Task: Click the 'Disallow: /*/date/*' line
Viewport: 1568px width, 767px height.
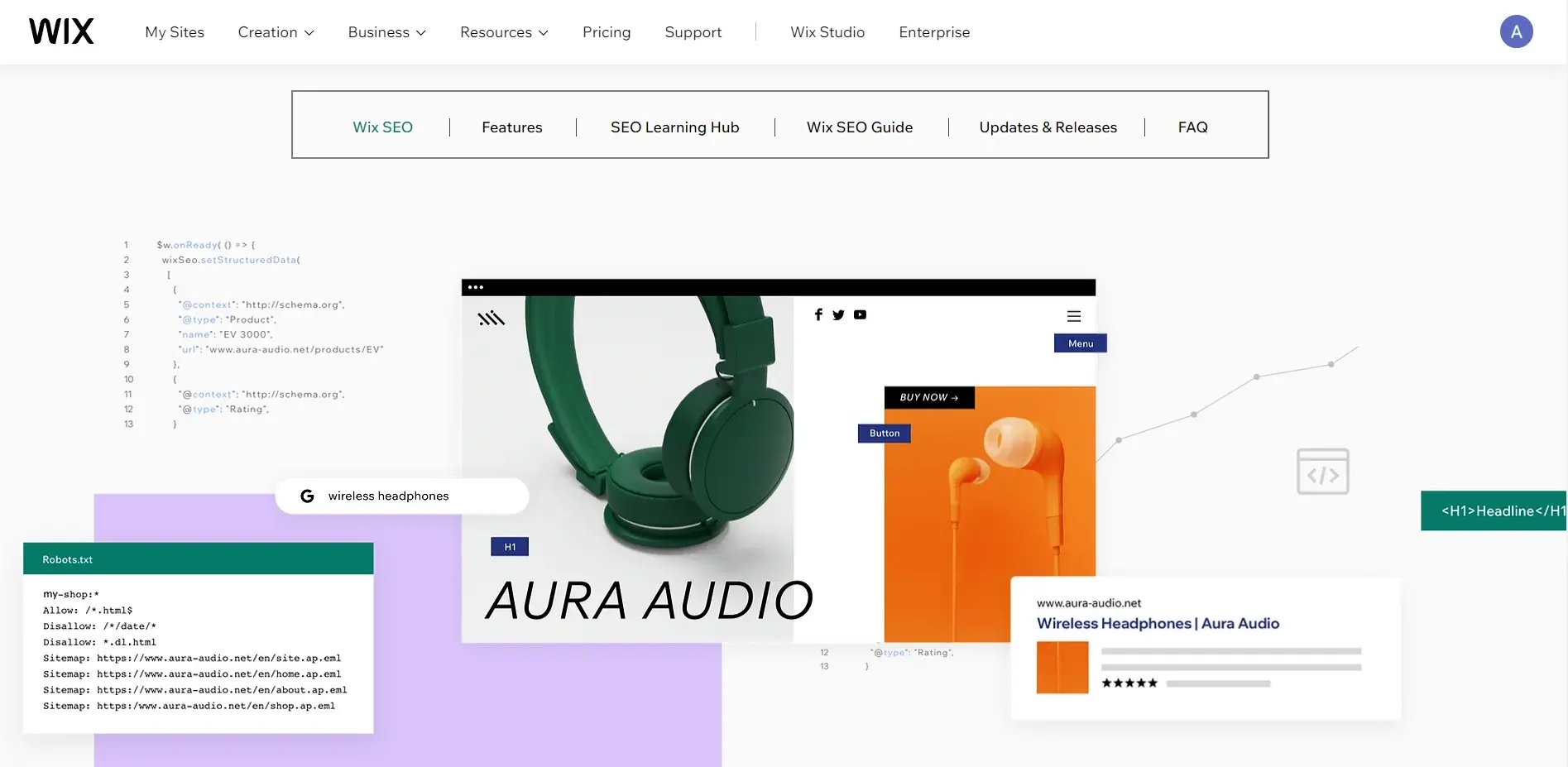Action: coord(99,626)
